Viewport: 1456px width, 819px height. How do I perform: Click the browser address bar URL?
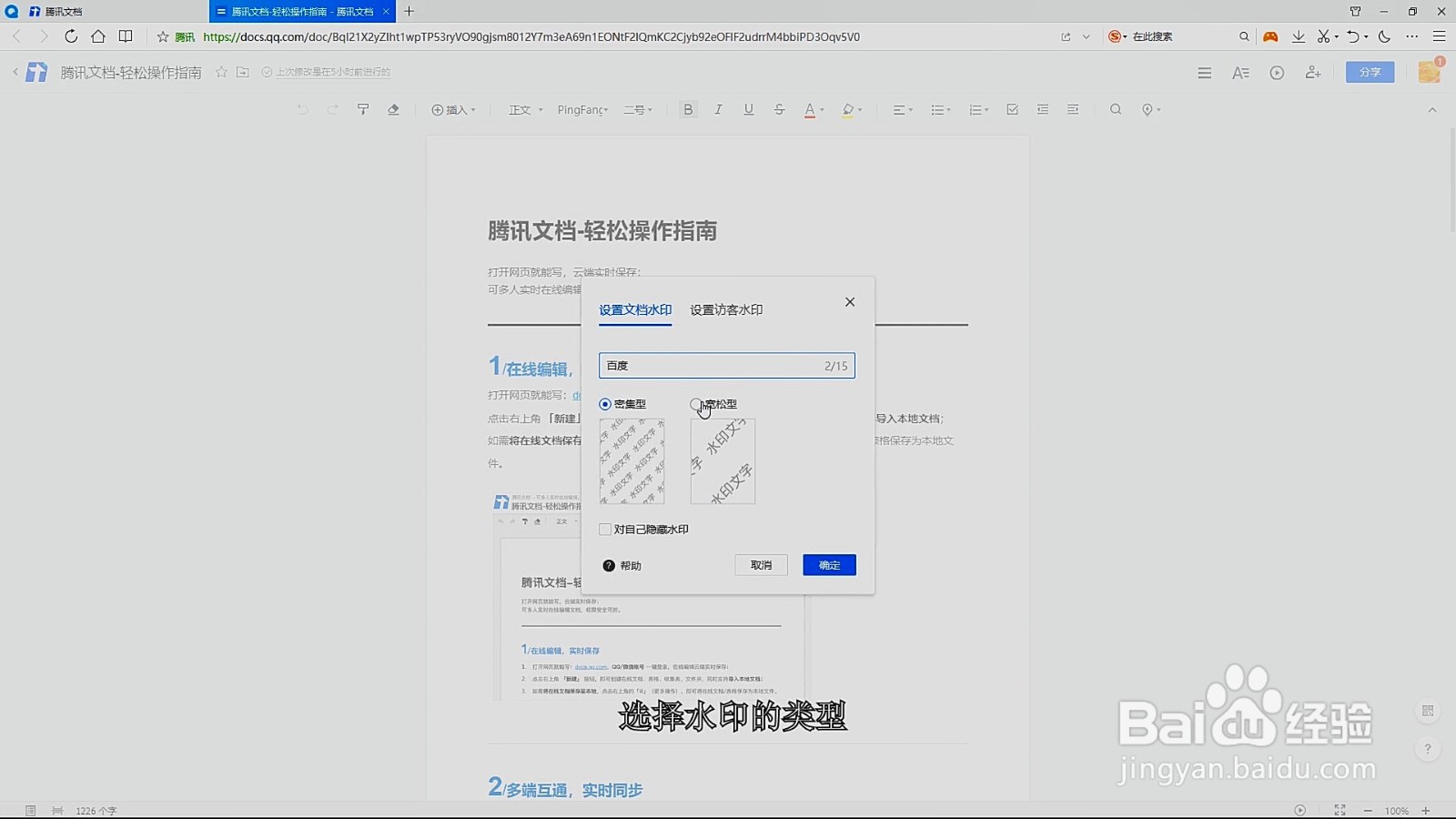pyautogui.click(x=531, y=37)
